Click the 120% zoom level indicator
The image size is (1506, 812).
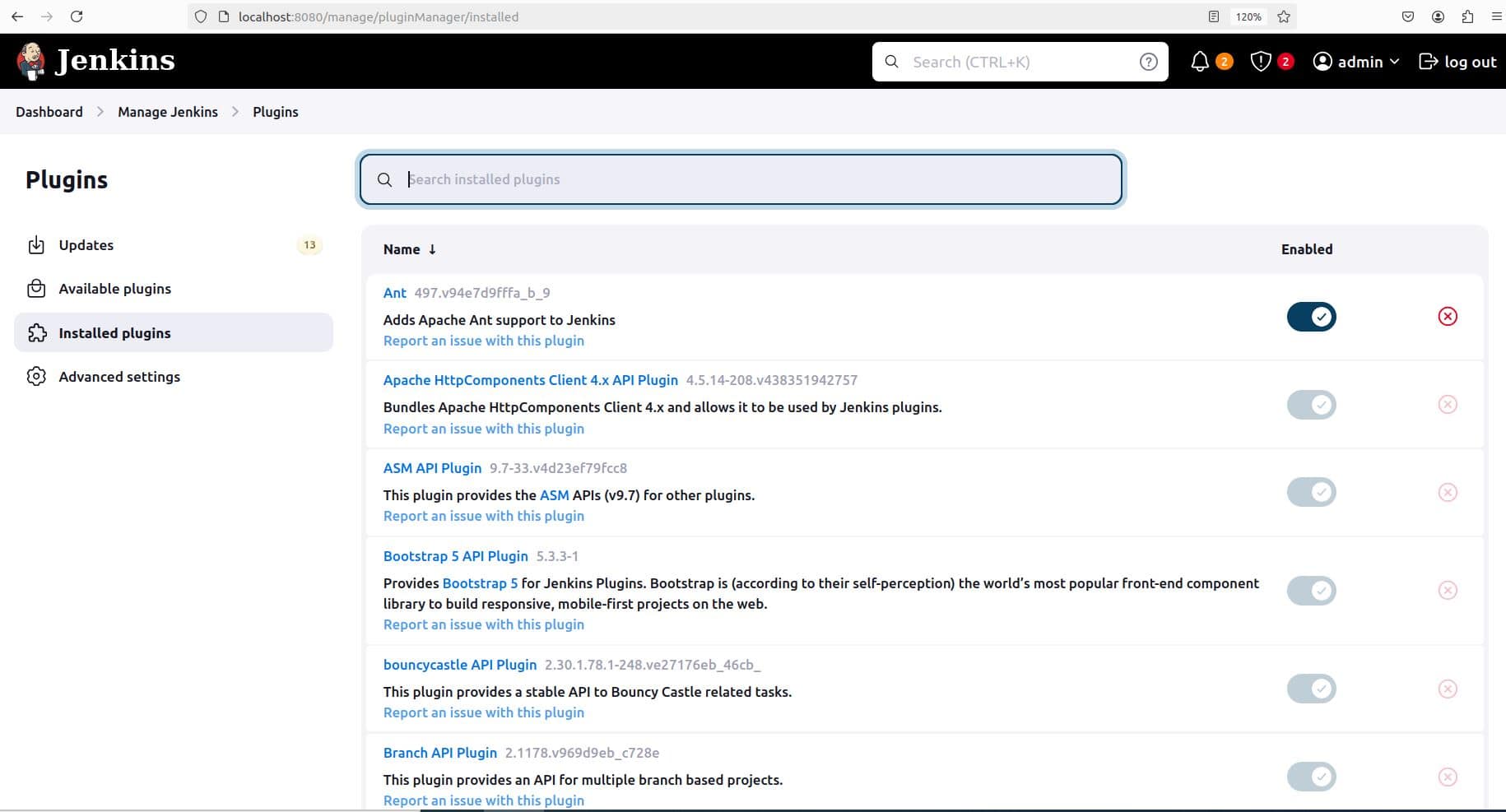(1248, 16)
